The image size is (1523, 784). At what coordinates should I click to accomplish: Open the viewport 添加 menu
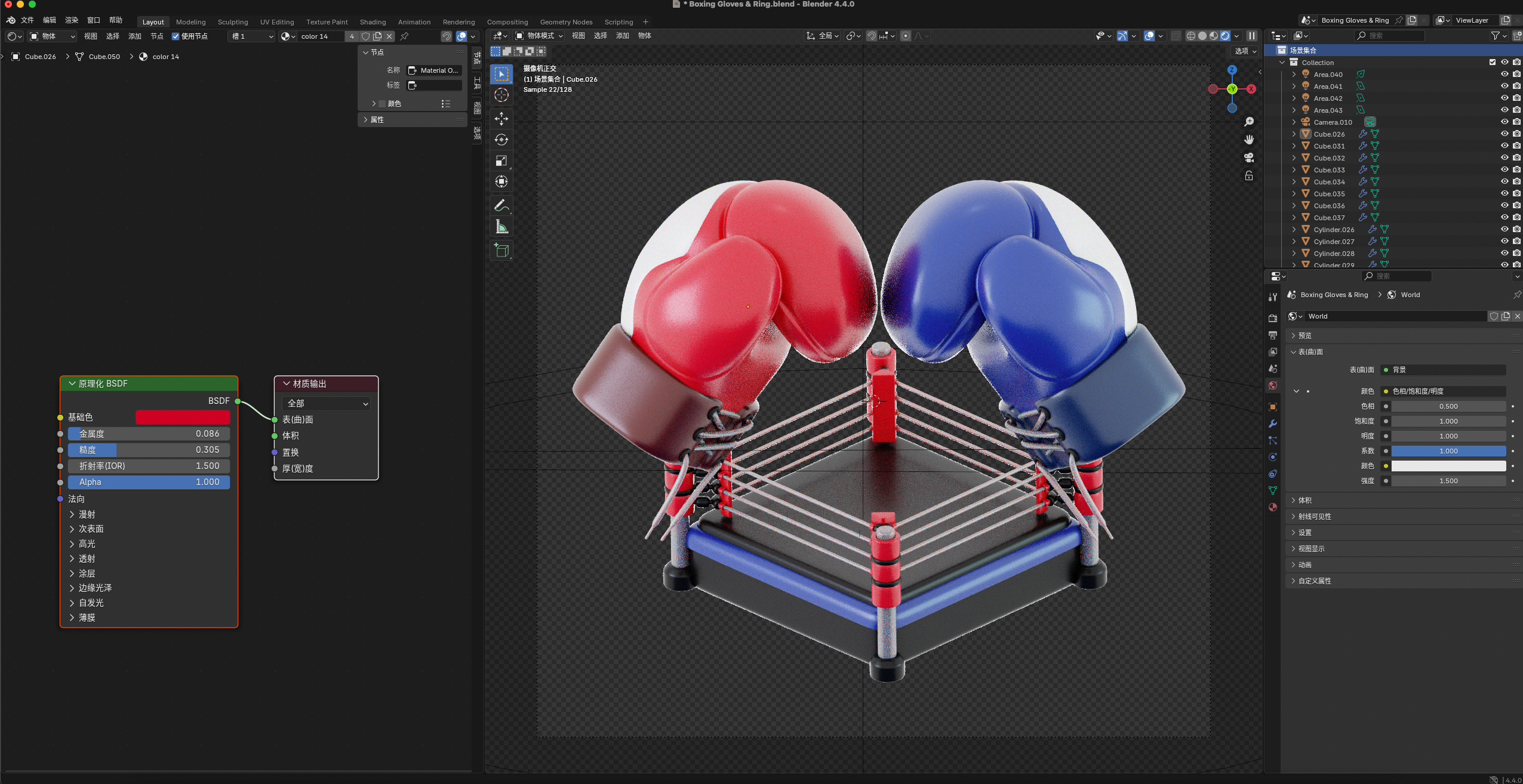[x=622, y=36]
